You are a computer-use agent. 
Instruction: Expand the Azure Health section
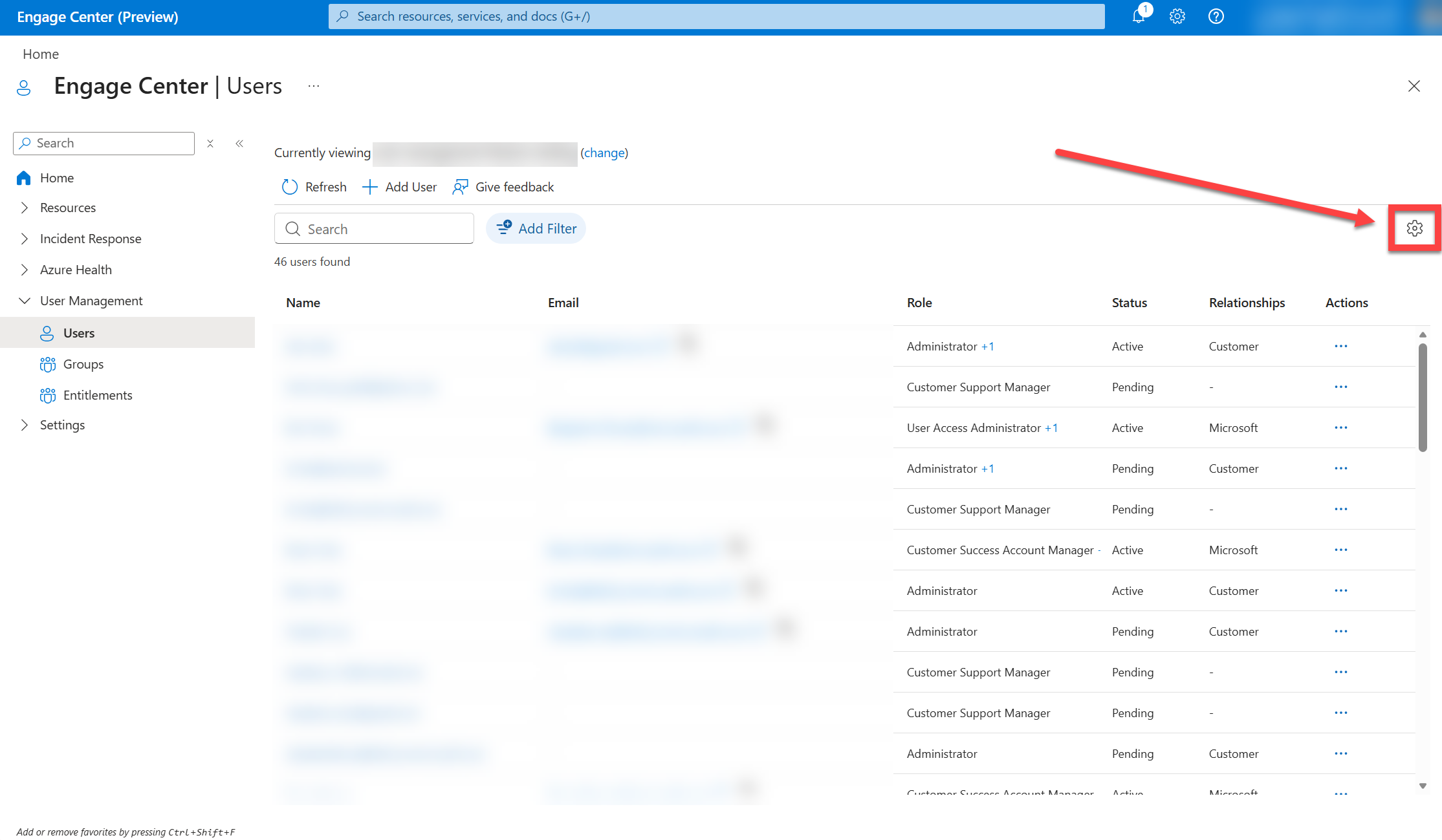click(25, 270)
